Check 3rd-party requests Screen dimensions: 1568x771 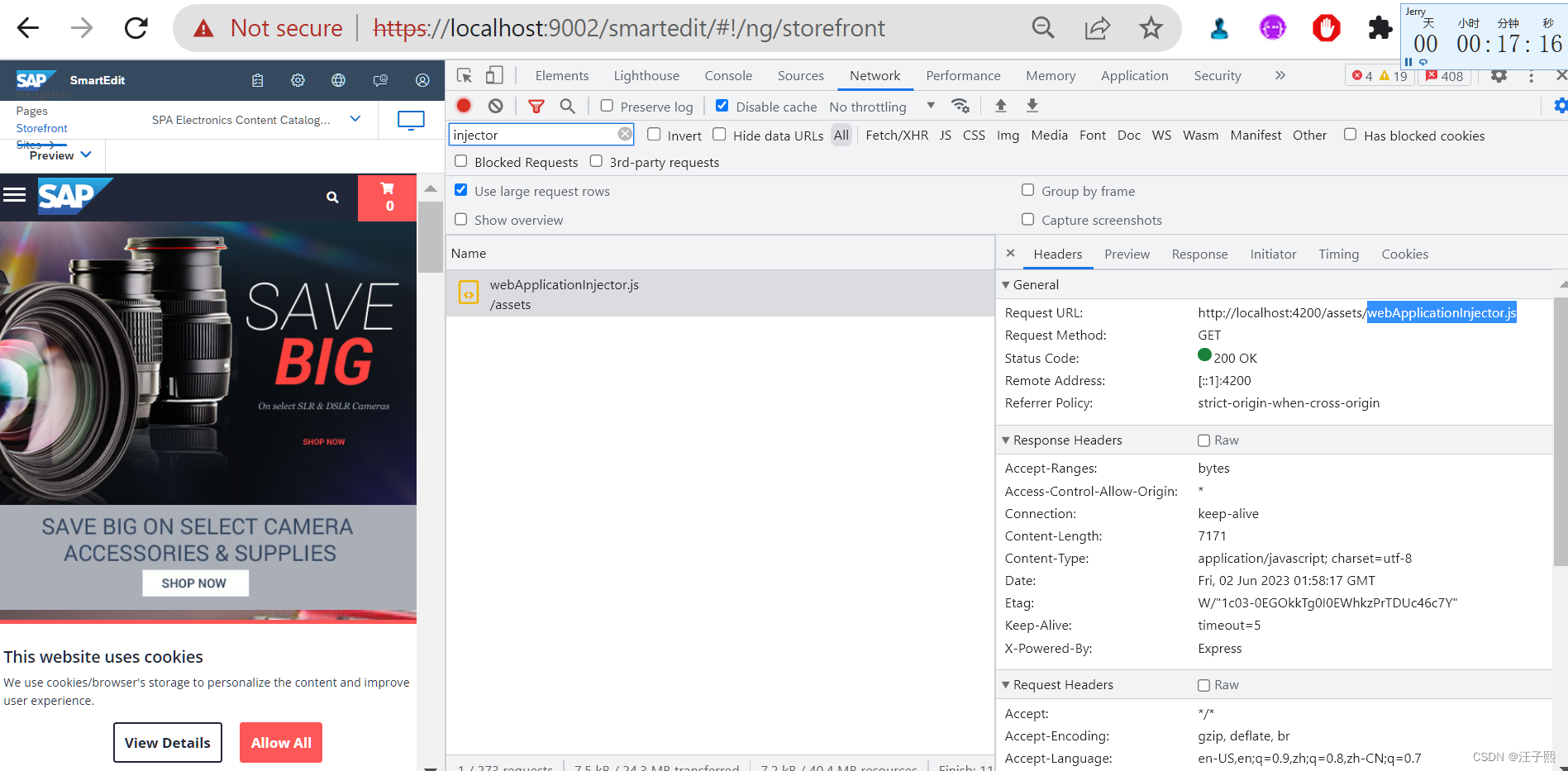(596, 161)
